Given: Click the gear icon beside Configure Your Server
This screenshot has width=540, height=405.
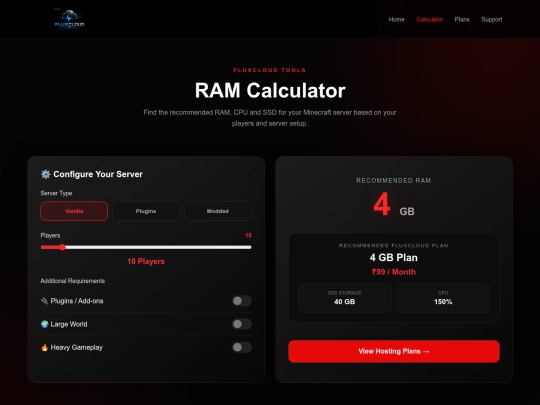Looking at the screenshot, I should [x=45, y=174].
